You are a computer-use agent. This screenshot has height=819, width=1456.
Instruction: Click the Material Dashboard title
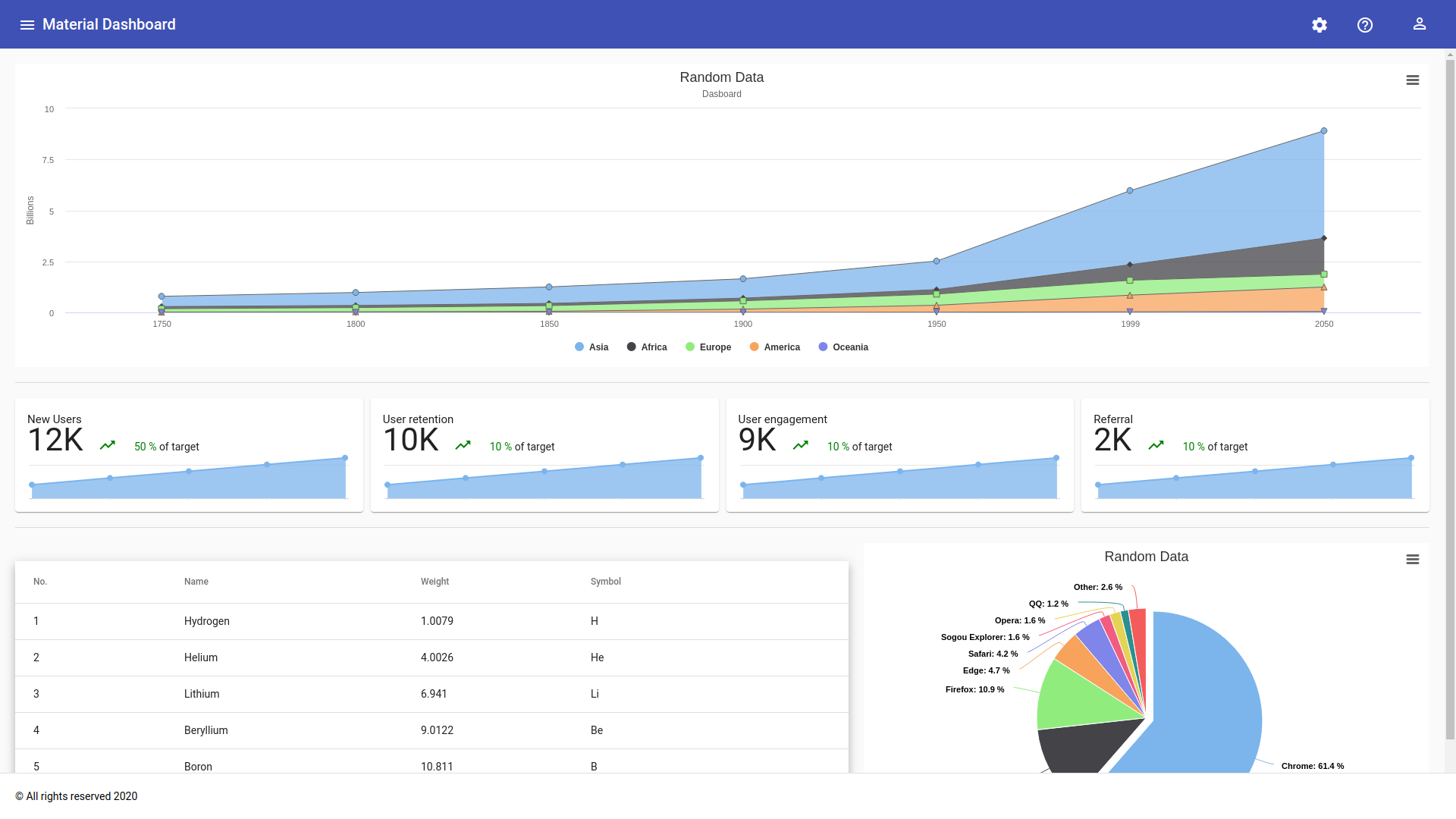pyautogui.click(x=109, y=24)
